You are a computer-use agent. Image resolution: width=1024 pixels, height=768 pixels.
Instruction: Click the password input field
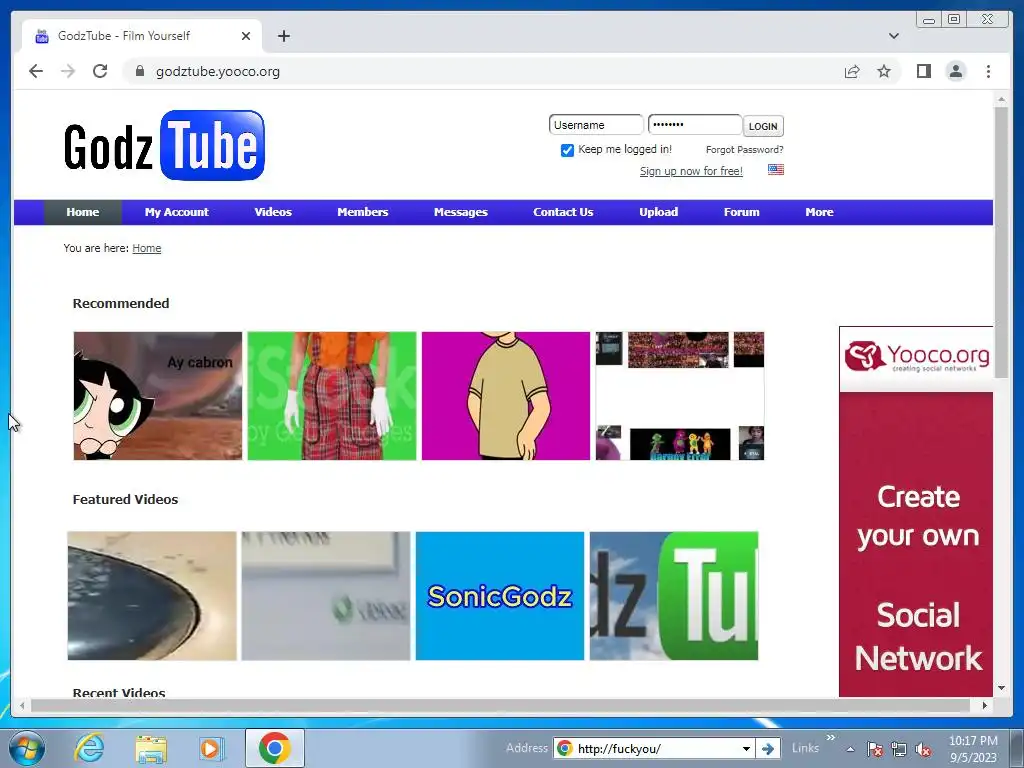coord(695,125)
